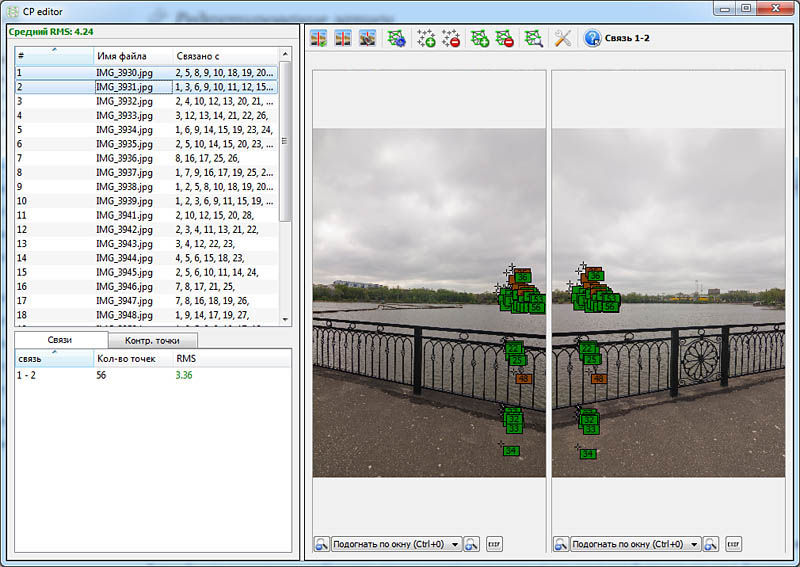Show EXIF data for the right image
Image resolution: width=800 pixels, height=567 pixels.
tap(733, 544)
